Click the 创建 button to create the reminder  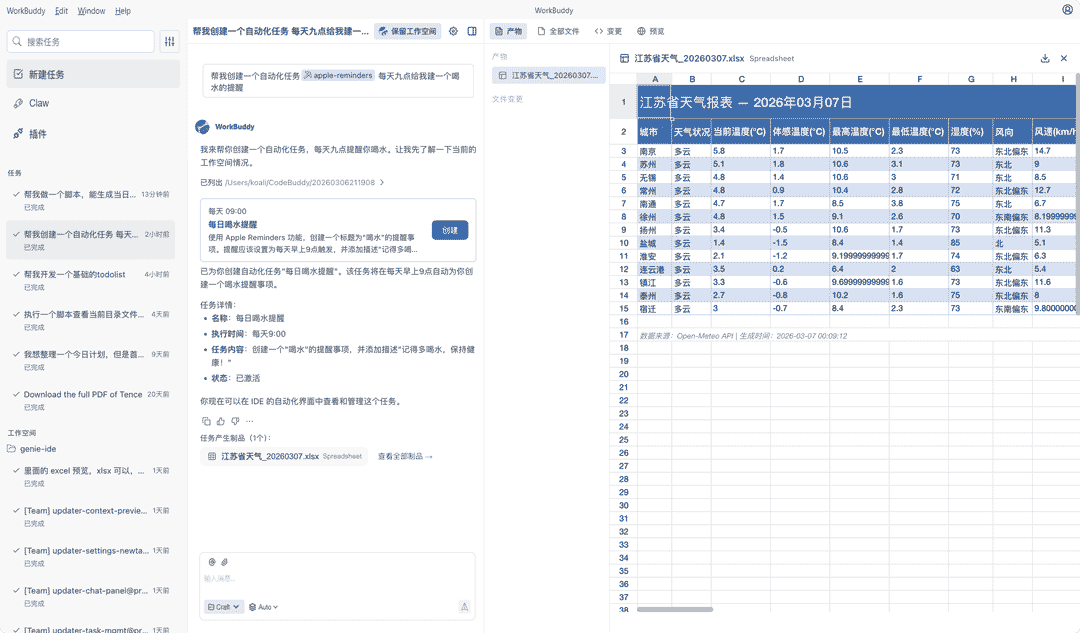coord(449,229)
